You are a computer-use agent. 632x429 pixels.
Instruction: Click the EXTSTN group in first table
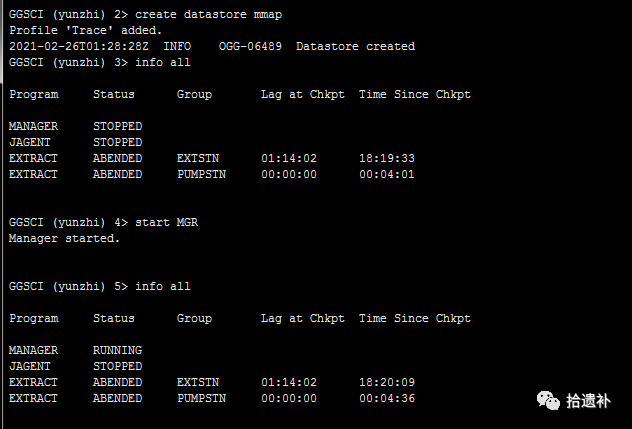coord(198,158)
